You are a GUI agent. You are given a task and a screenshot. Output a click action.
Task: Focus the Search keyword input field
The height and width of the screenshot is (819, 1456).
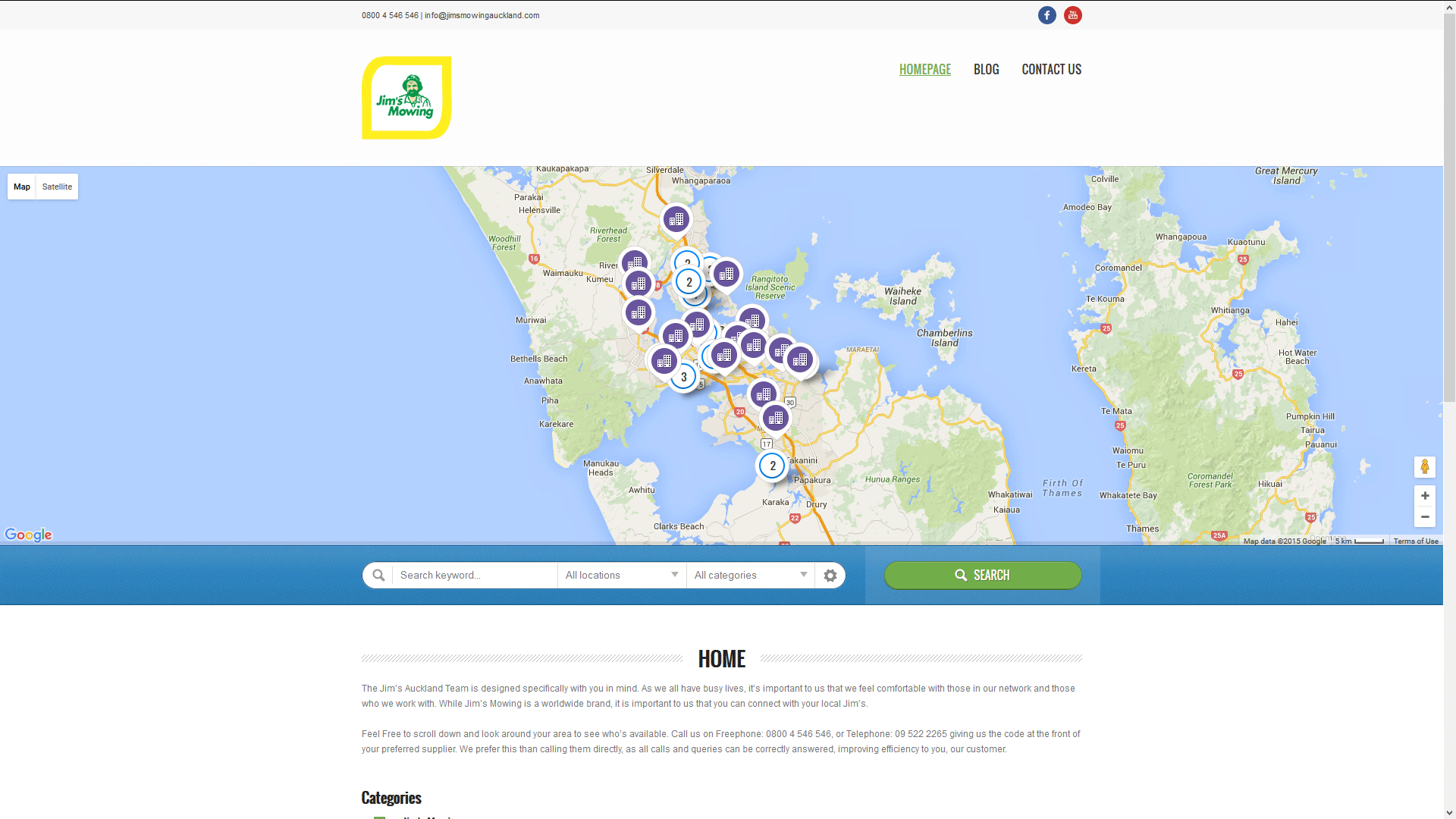click(x=475, y=576)
